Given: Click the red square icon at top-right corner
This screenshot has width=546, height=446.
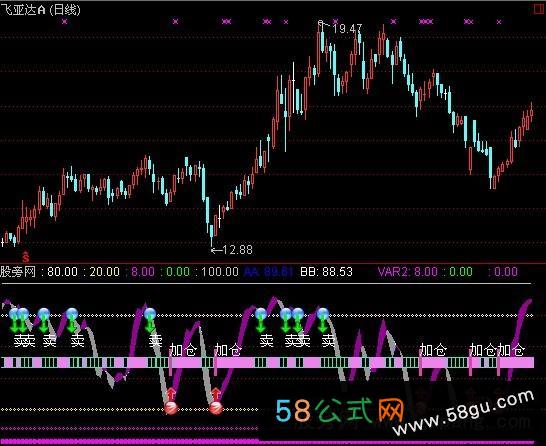Looking at the screenshot, I should coord(539,9).
